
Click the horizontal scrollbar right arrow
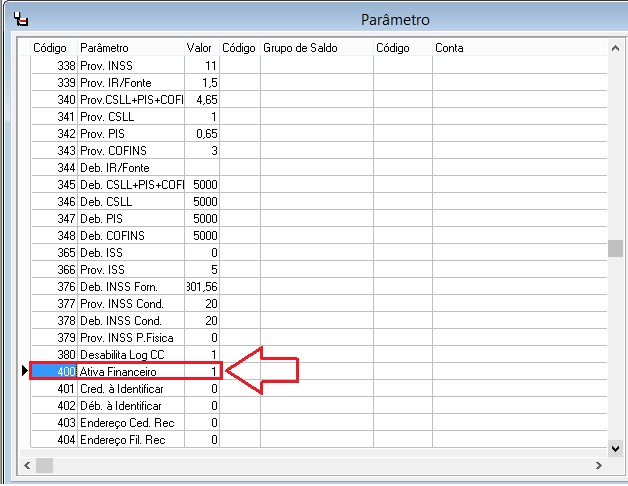coord(600,466)
